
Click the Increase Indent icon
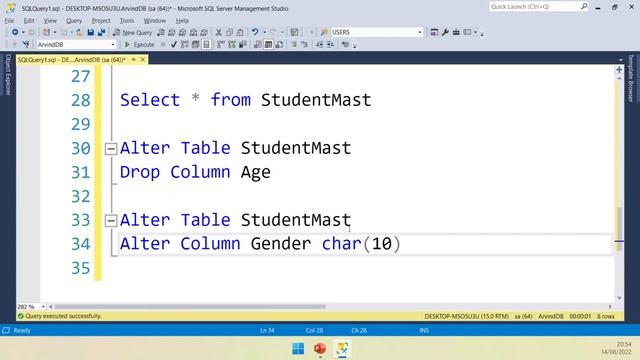(x=330, y=44)
